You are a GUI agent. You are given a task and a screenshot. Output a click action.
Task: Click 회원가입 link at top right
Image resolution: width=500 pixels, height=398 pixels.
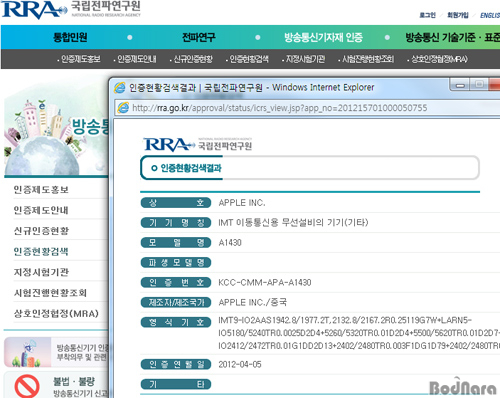pyautogui.click(x=458, y=15)
